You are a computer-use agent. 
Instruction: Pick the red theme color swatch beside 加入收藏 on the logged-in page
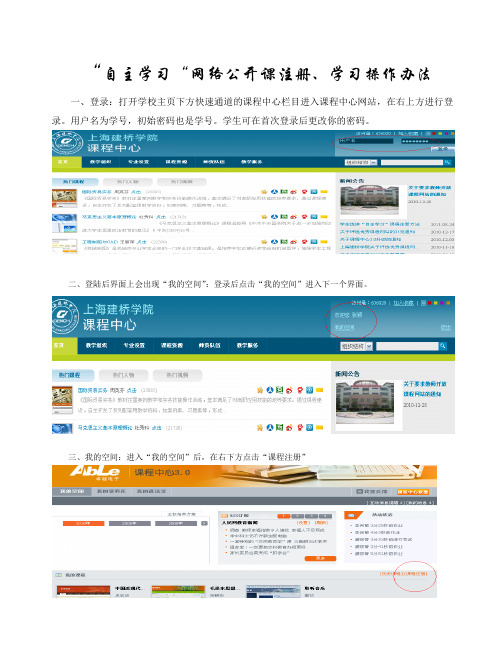[430, 303]
